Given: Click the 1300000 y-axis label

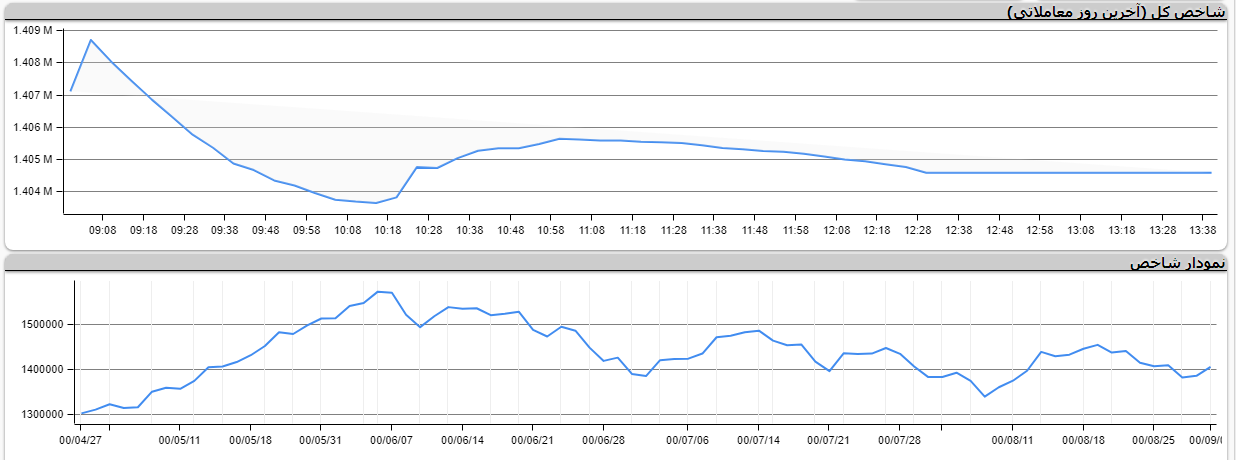Looking at the screenshot, I should coord(41,414).
